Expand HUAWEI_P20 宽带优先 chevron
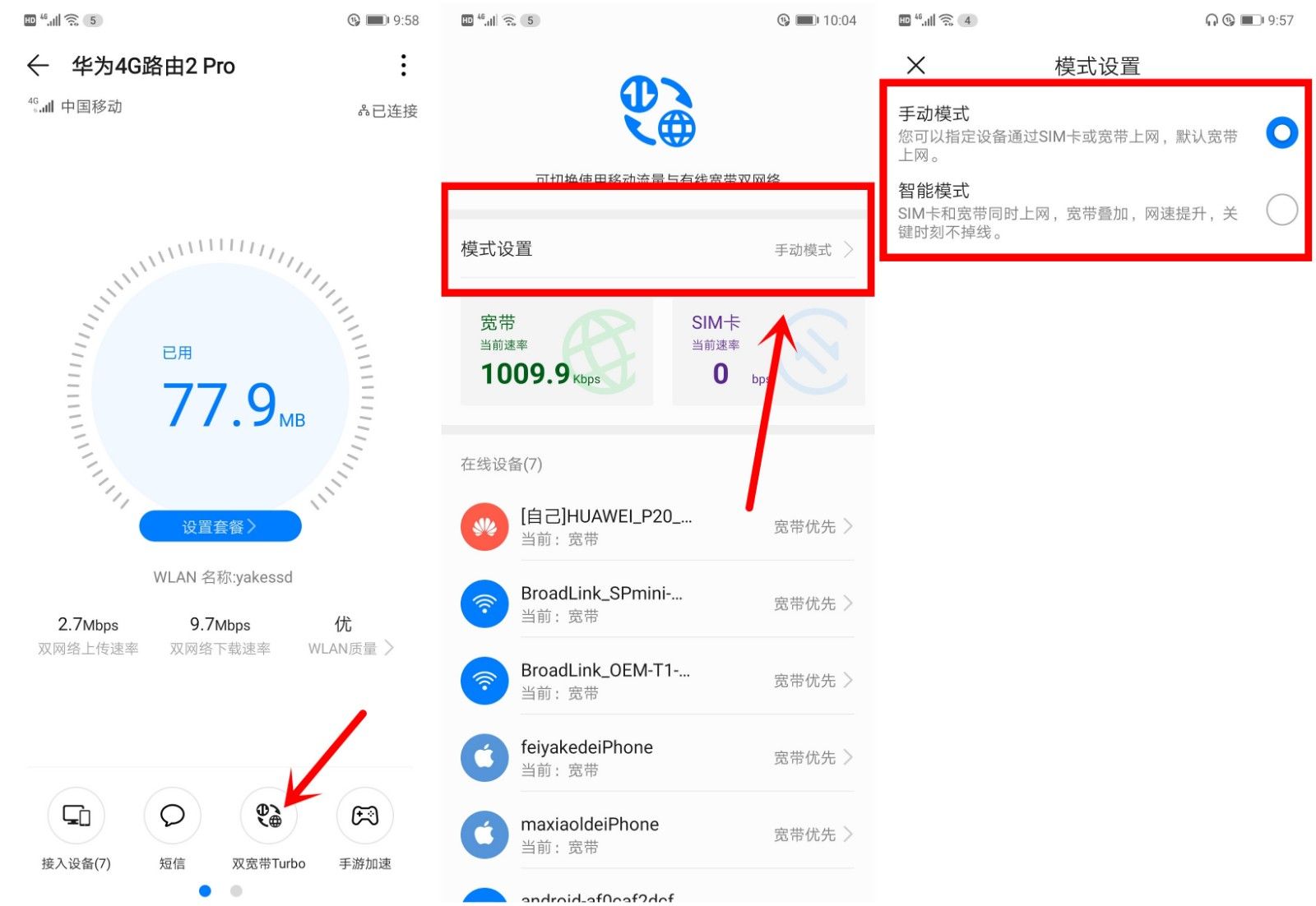The height and width of the screenshot is (906, 1316). 848,526
